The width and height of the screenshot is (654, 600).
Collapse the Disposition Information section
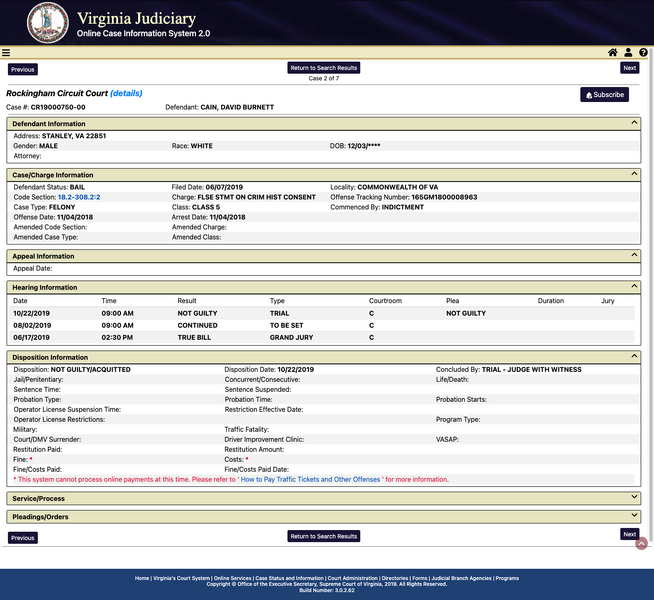click(634, 356)
